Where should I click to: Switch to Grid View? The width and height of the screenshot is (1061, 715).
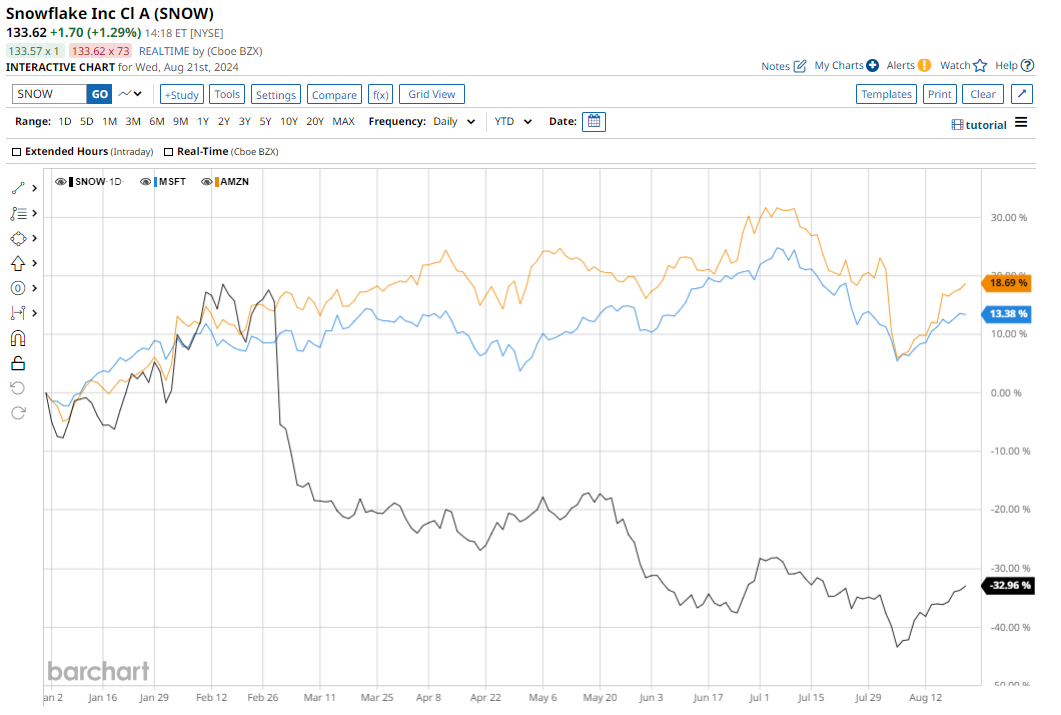pos(432,95)
